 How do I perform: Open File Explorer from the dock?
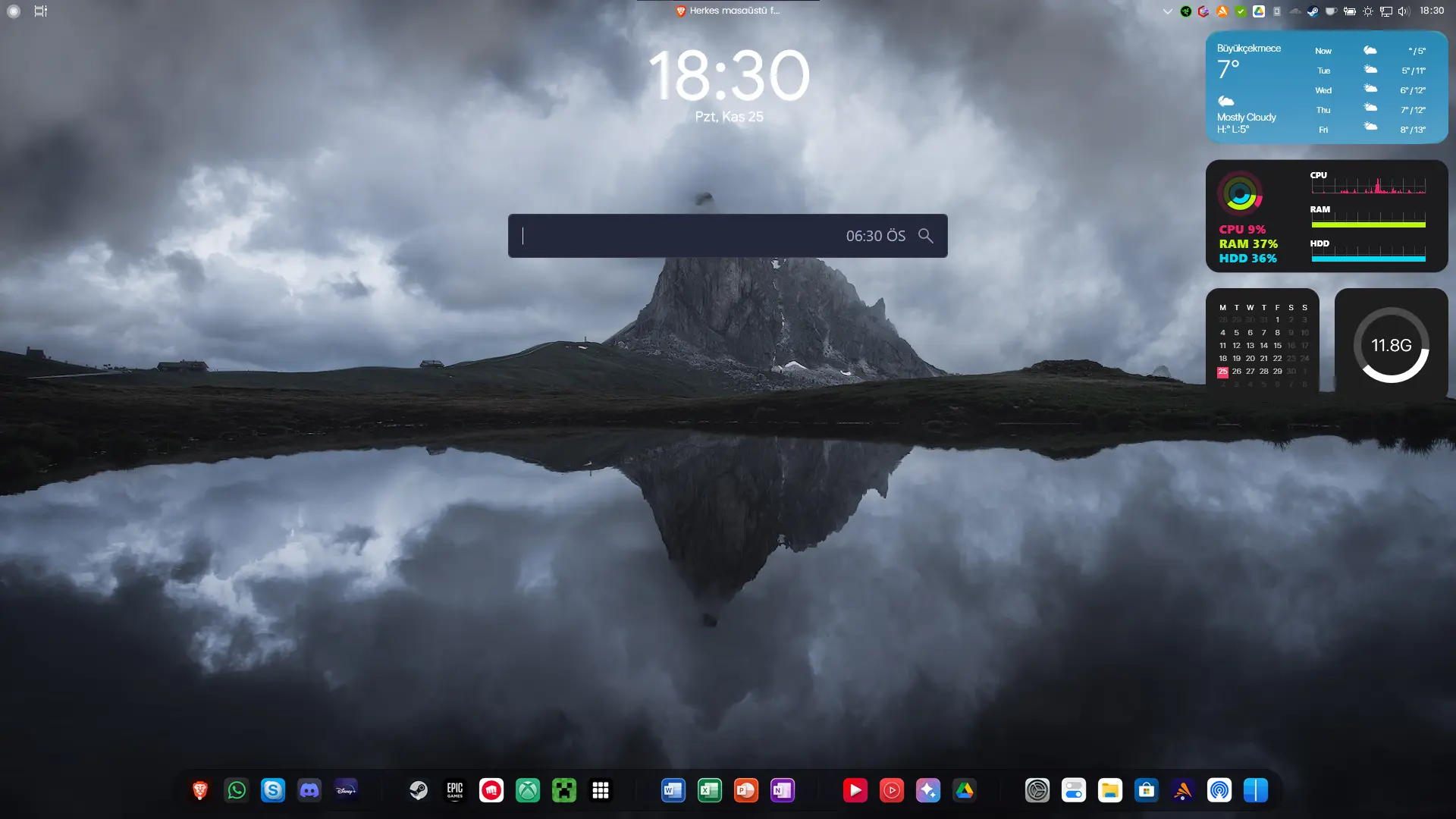(1110, 790)
